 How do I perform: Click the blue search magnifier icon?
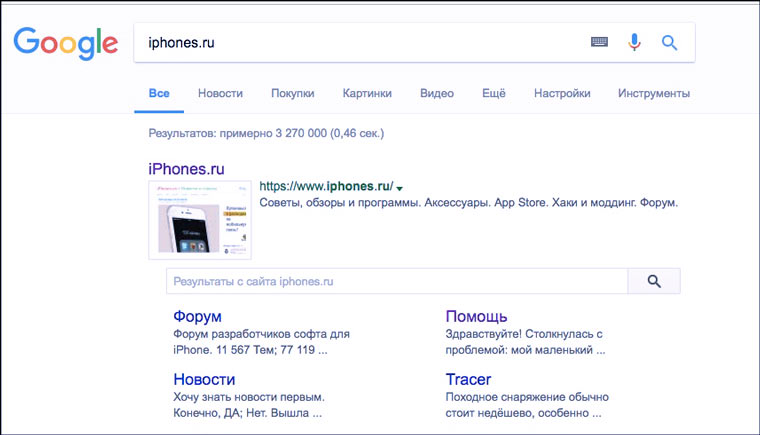coord(669,43)
